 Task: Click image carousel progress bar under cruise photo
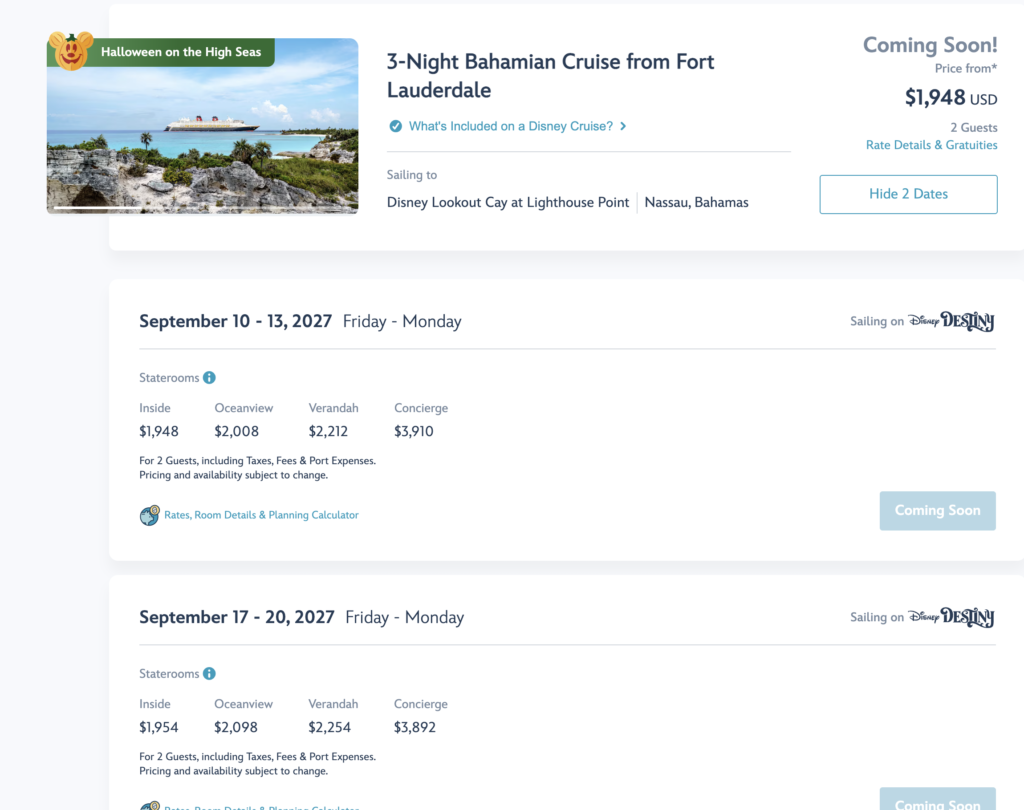(202, 208)
